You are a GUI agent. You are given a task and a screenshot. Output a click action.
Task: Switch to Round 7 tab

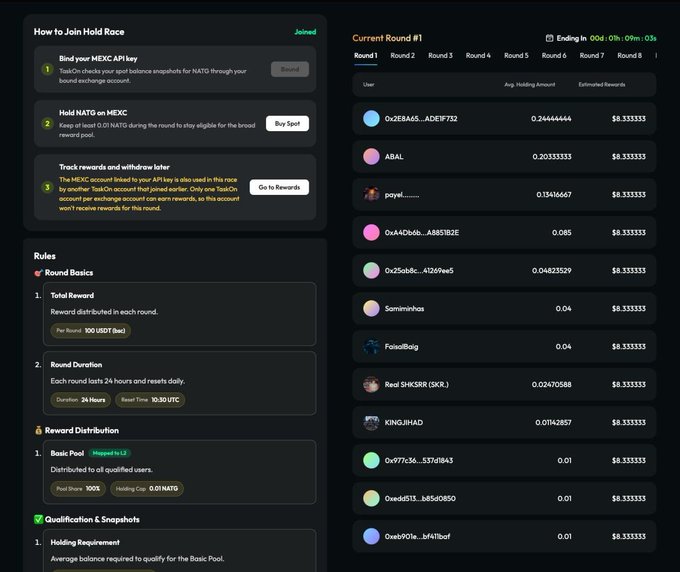click(x=592, y=56)
